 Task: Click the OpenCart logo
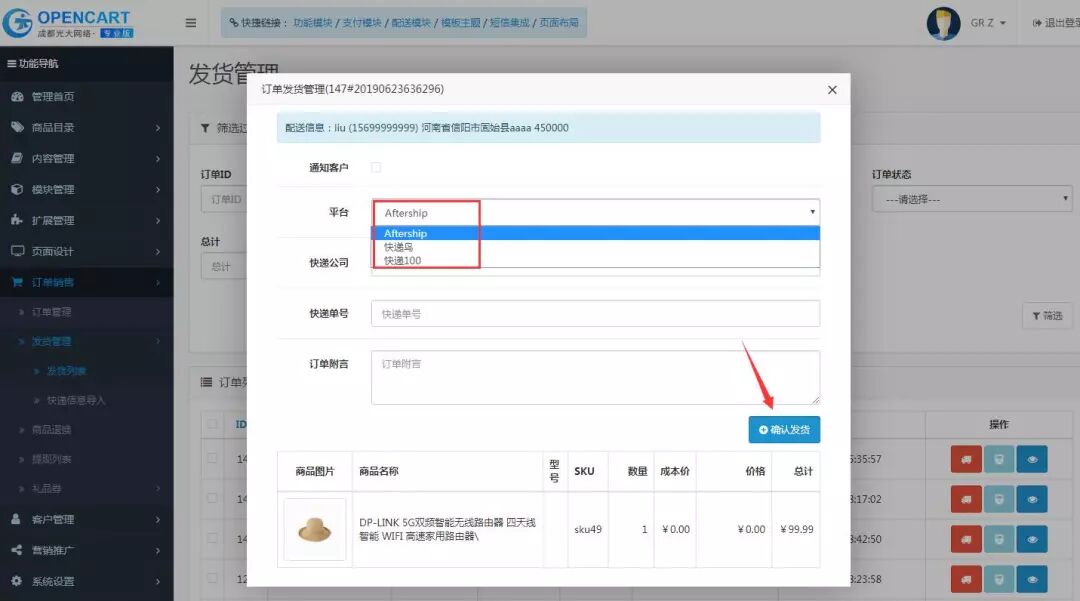[x=68, y=23]
